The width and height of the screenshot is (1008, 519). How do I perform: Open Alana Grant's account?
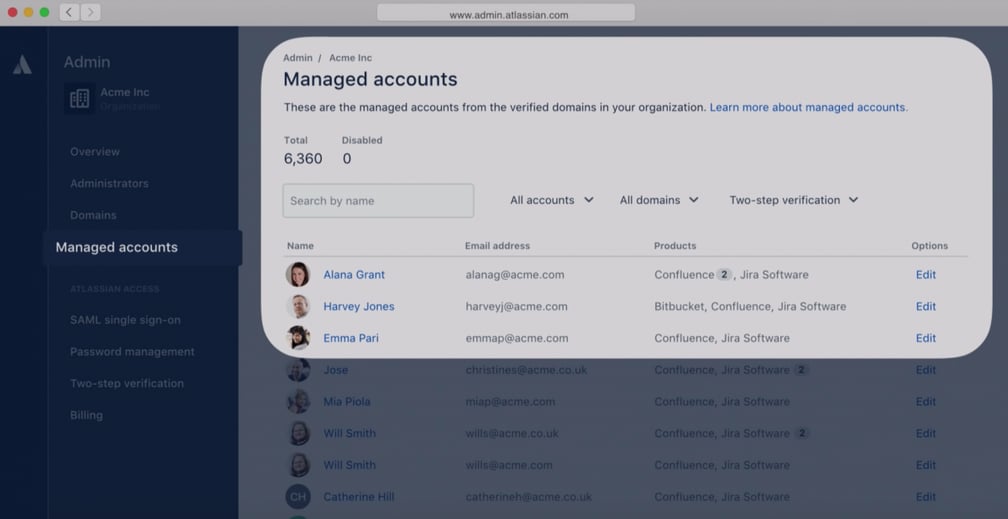tap(354, 275)
